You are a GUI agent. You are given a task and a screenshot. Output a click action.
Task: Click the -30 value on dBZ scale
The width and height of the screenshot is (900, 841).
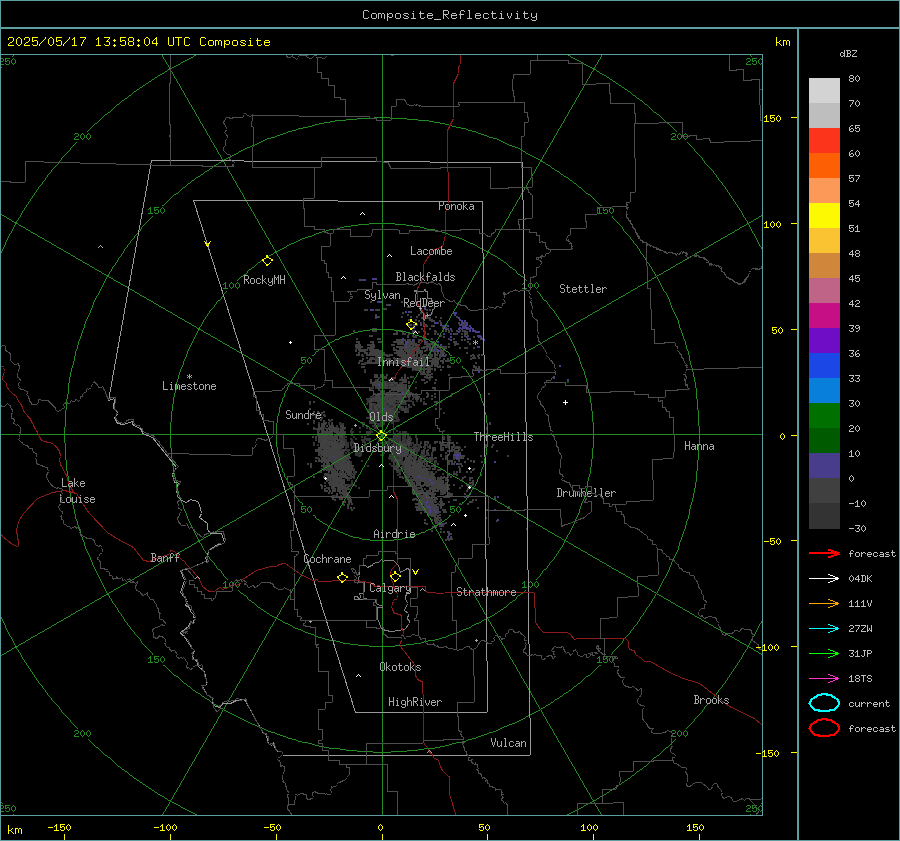[857, 528]
